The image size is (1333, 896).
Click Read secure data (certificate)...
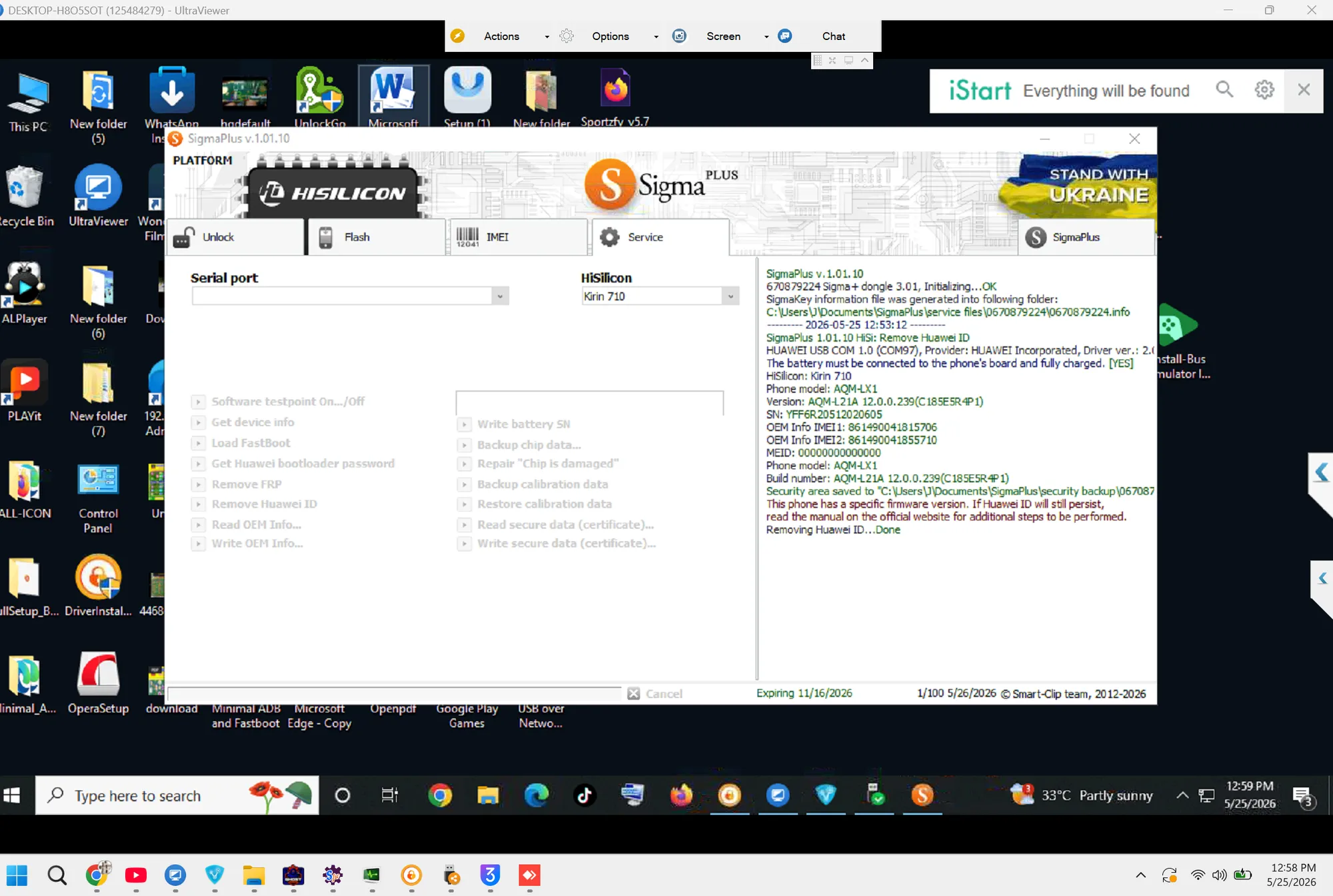click(557, 525)
